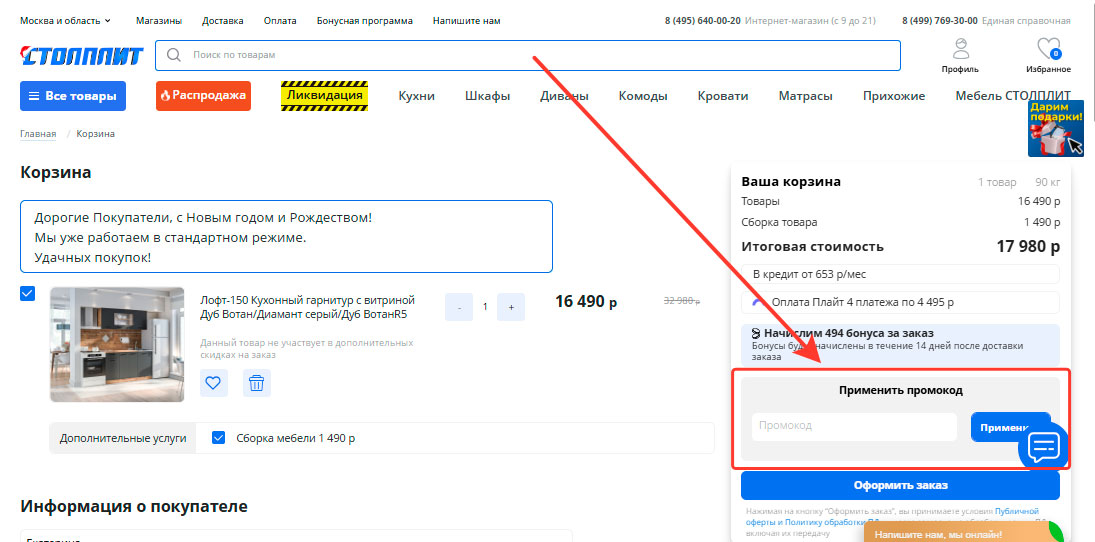Image resolution: width=1095 pixels, height=542 pixels.
Task: Open the Все товары catalog menu
Action: point(73,96)
